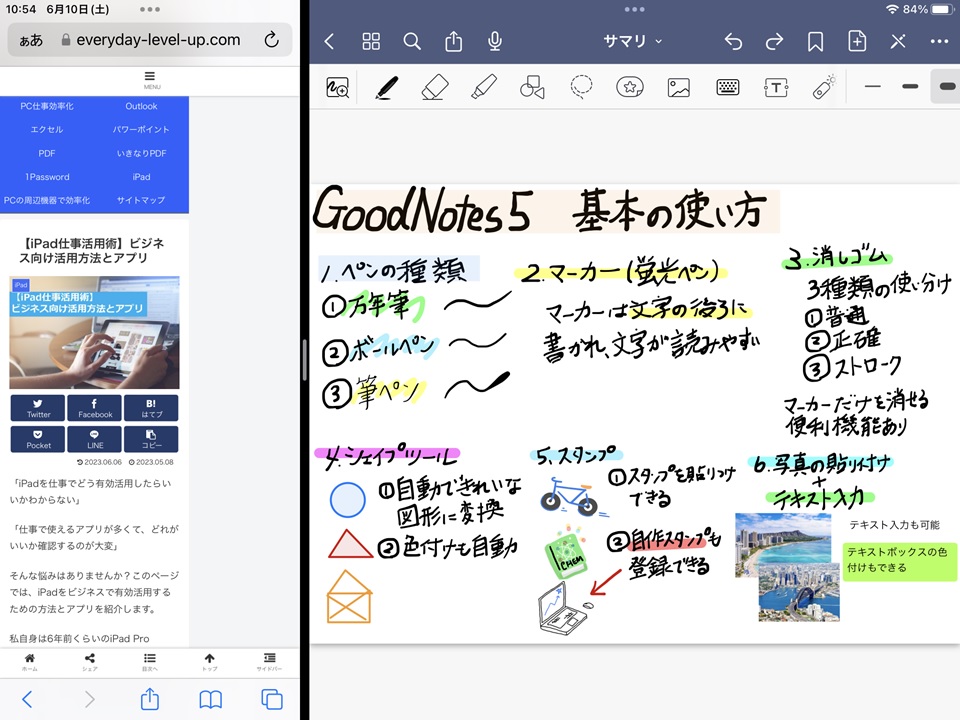The image size is (960, 720).
Task: Open the サイトマップ menu item
Action: [141, 200]
